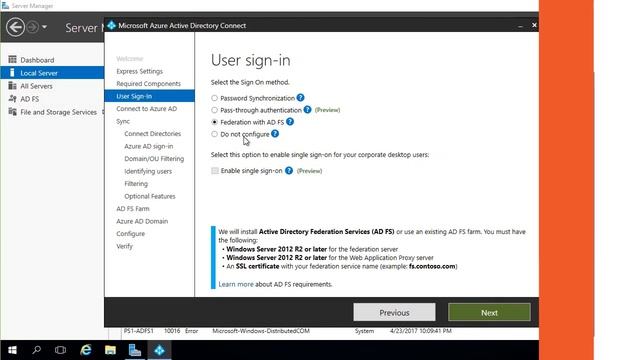The image size is (640, 360).
Task: Open File Explorer from taskbar
Action: pos(110,350)
